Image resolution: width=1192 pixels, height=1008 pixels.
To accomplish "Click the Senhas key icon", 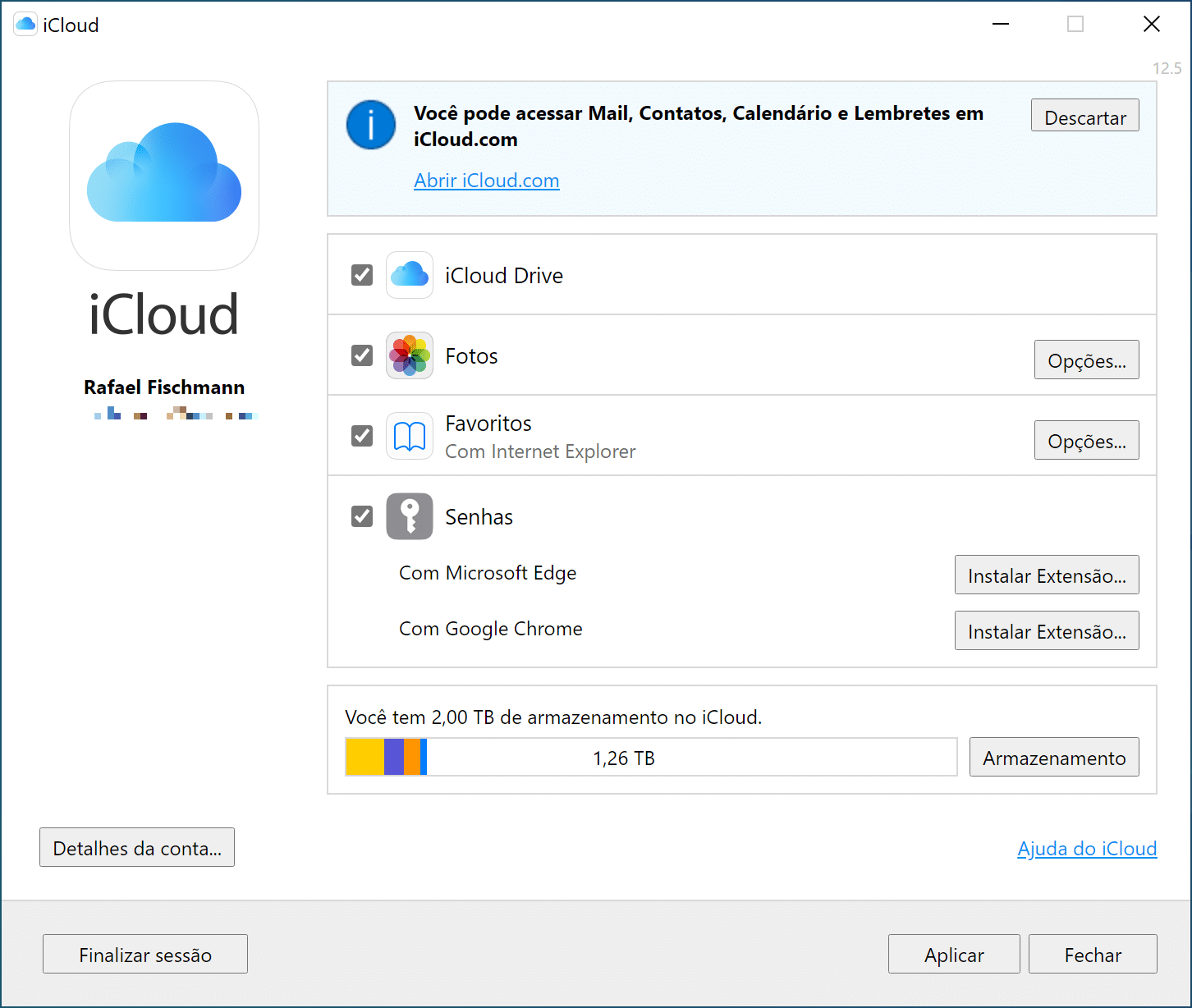I will pyautogui.click(x=410, y=516).
